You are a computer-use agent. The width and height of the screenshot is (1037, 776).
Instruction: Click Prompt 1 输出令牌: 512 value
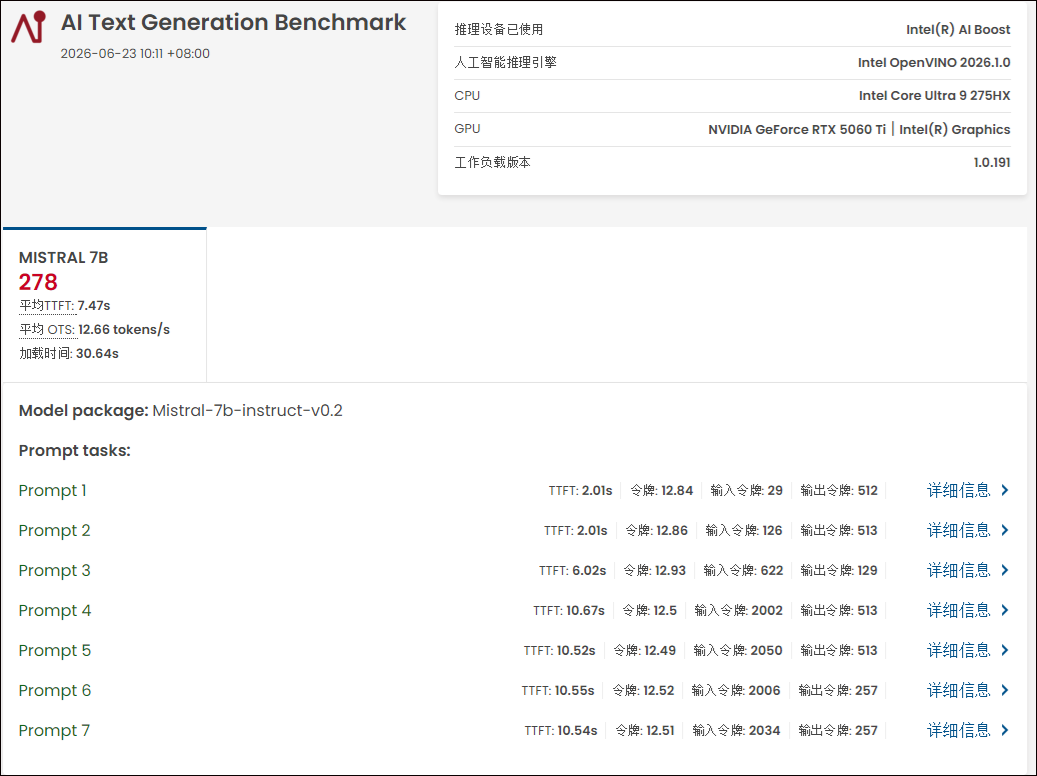point(839,491)
